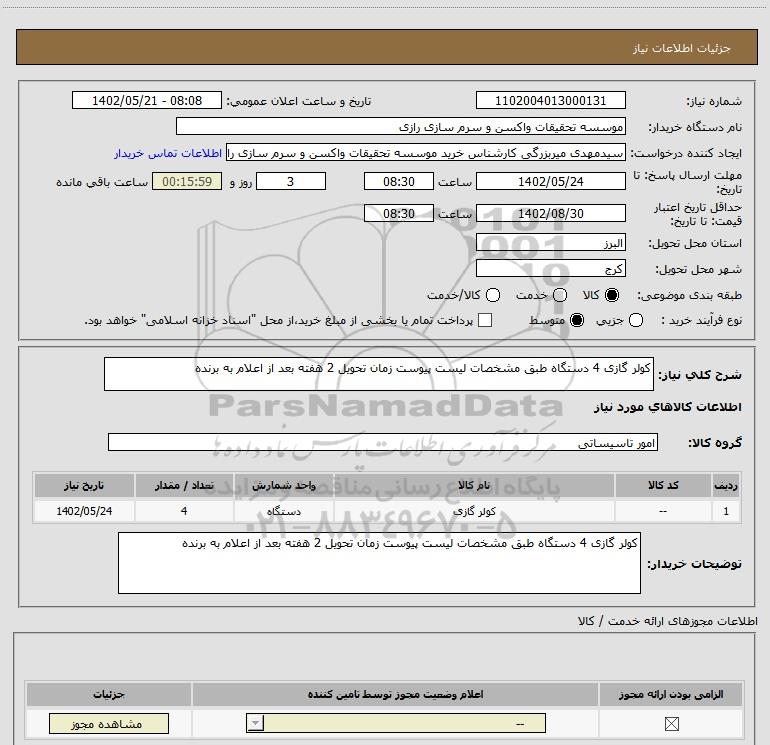This screenshot has width=770, height=745.
Task: Click the request creator field
Action: click(426, 153)
